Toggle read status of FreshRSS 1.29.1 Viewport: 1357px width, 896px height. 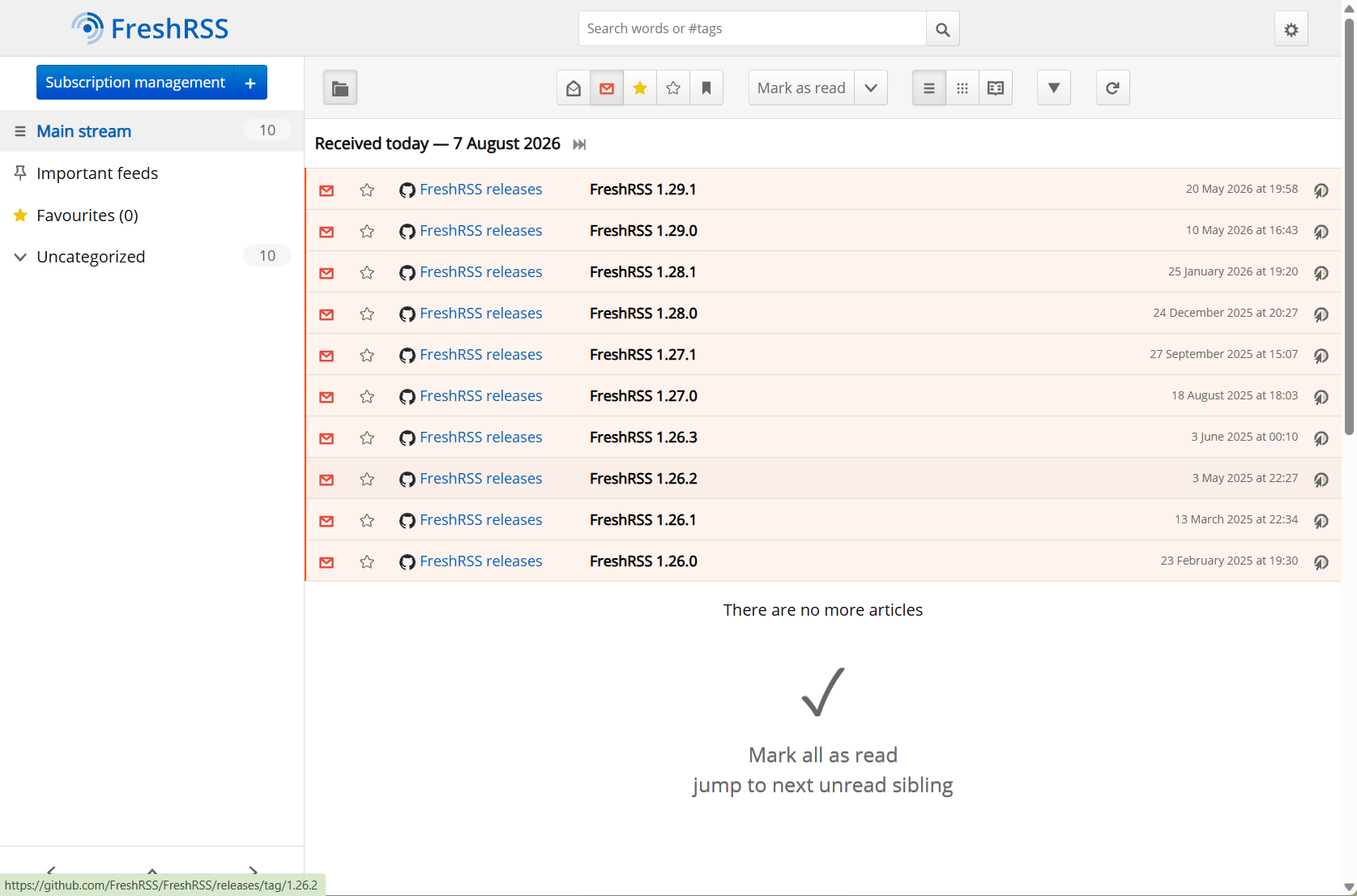pos(326,190)
